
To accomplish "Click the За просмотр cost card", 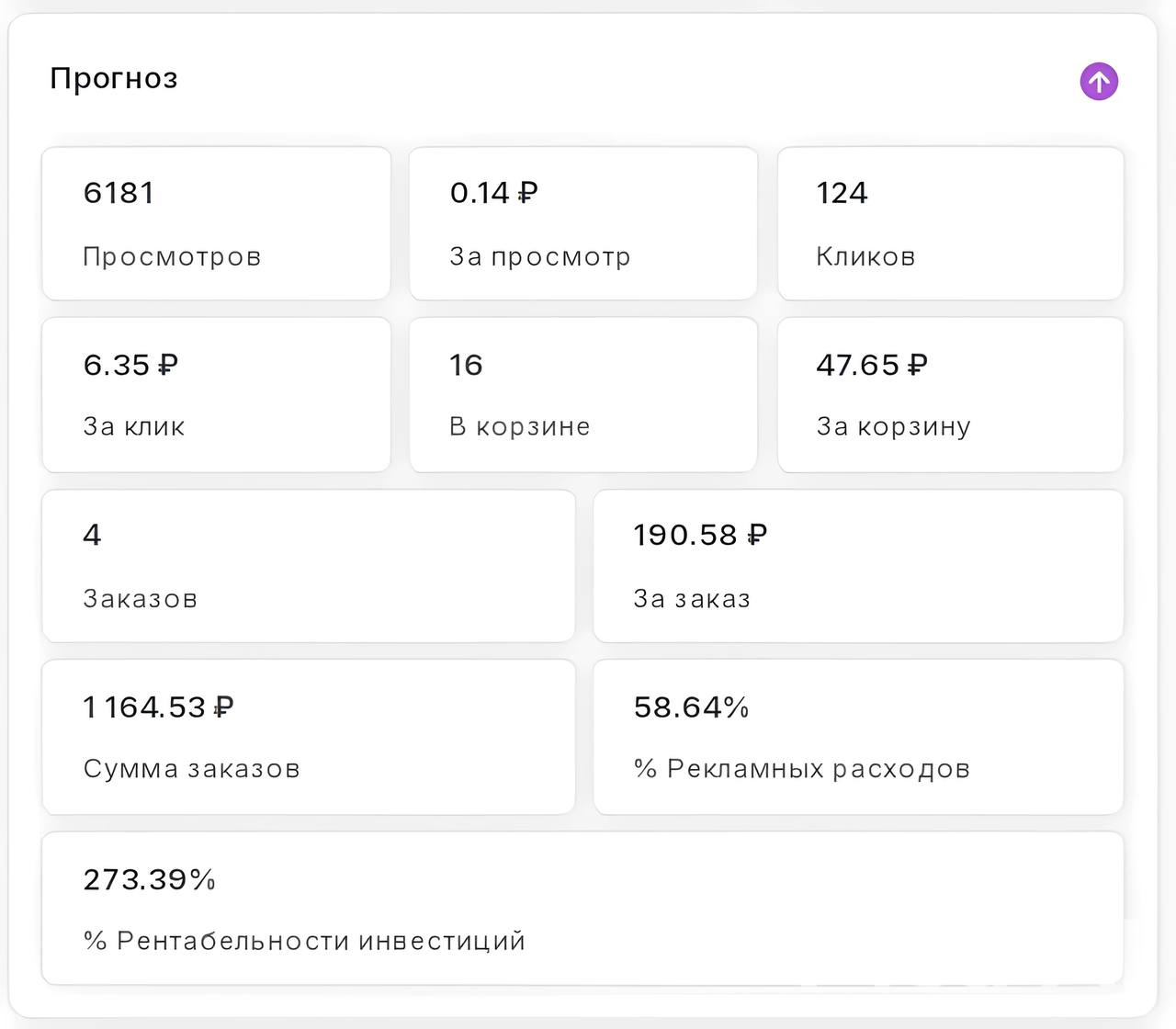I will [x=583, y=224].
